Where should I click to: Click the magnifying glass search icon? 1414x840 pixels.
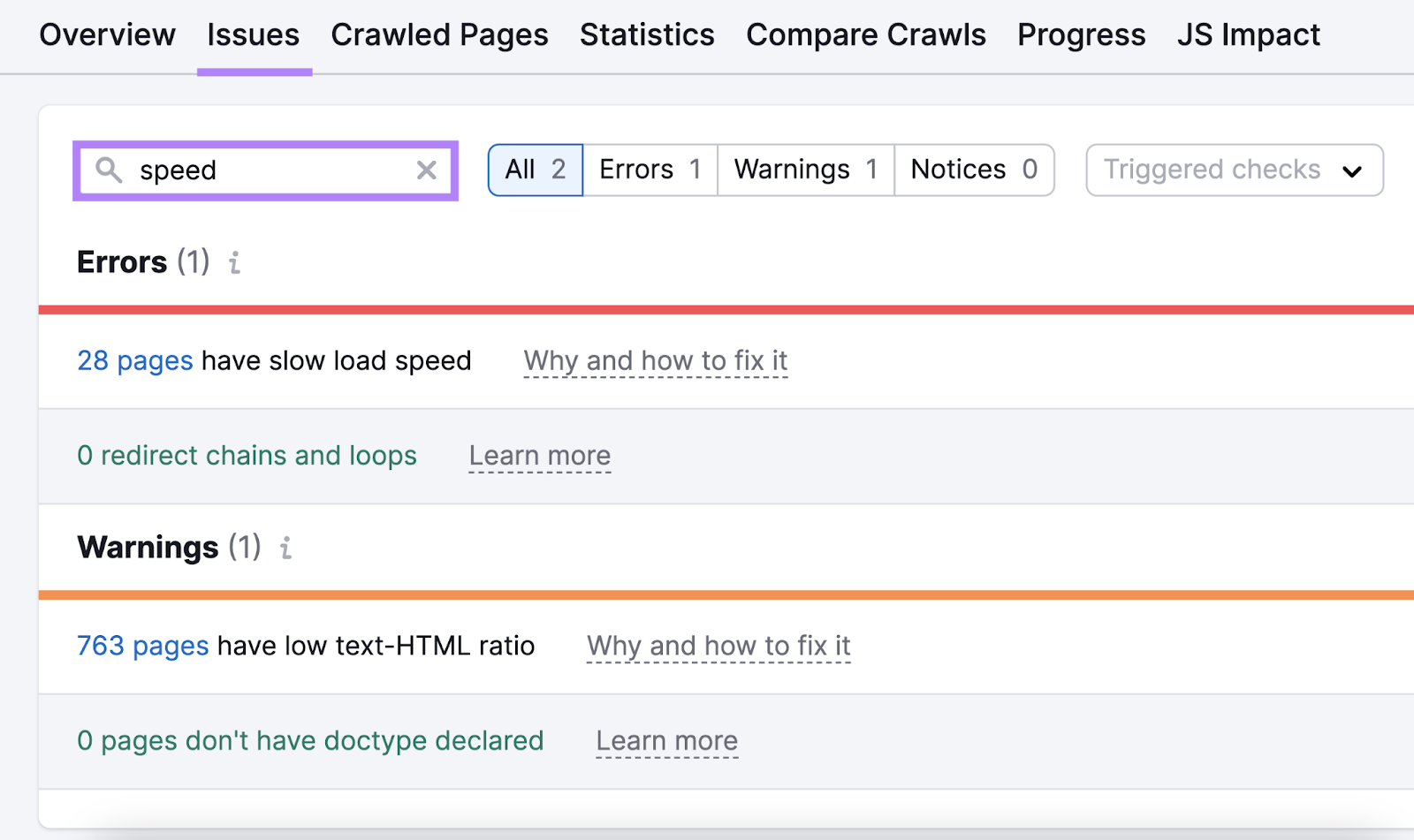point(110,170)
